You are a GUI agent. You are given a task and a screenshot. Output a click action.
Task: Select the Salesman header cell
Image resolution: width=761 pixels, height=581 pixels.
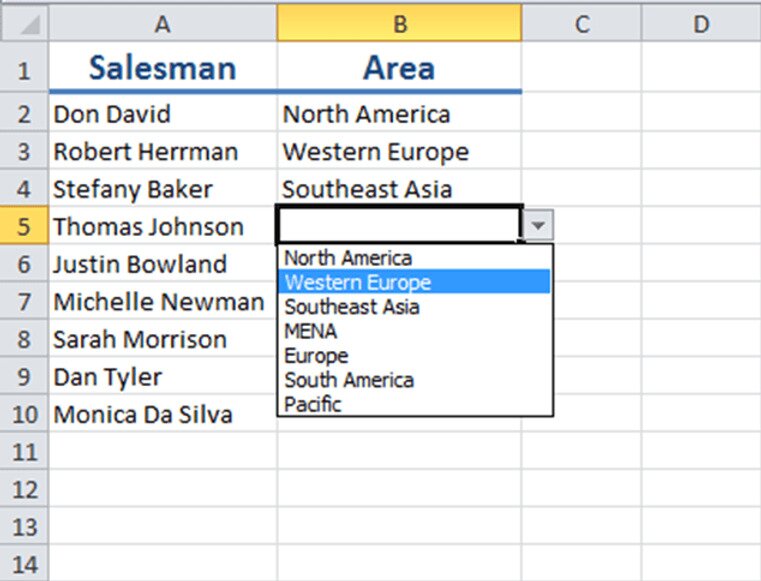(x=163, y=68)
